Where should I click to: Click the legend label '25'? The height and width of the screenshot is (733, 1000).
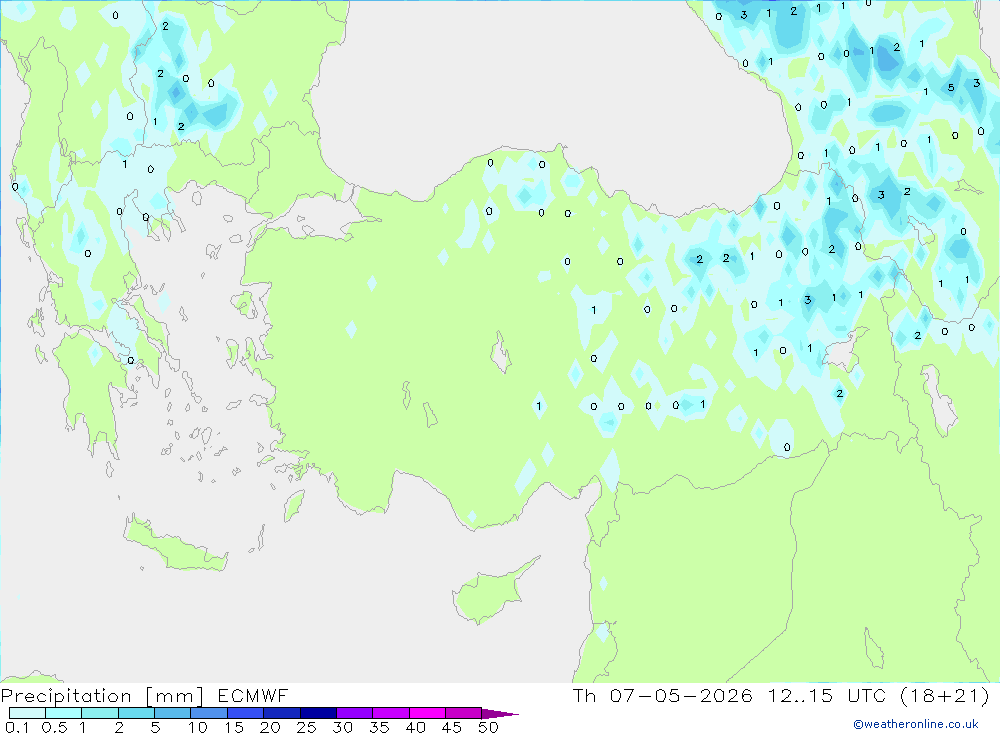(x=306, y=727)
